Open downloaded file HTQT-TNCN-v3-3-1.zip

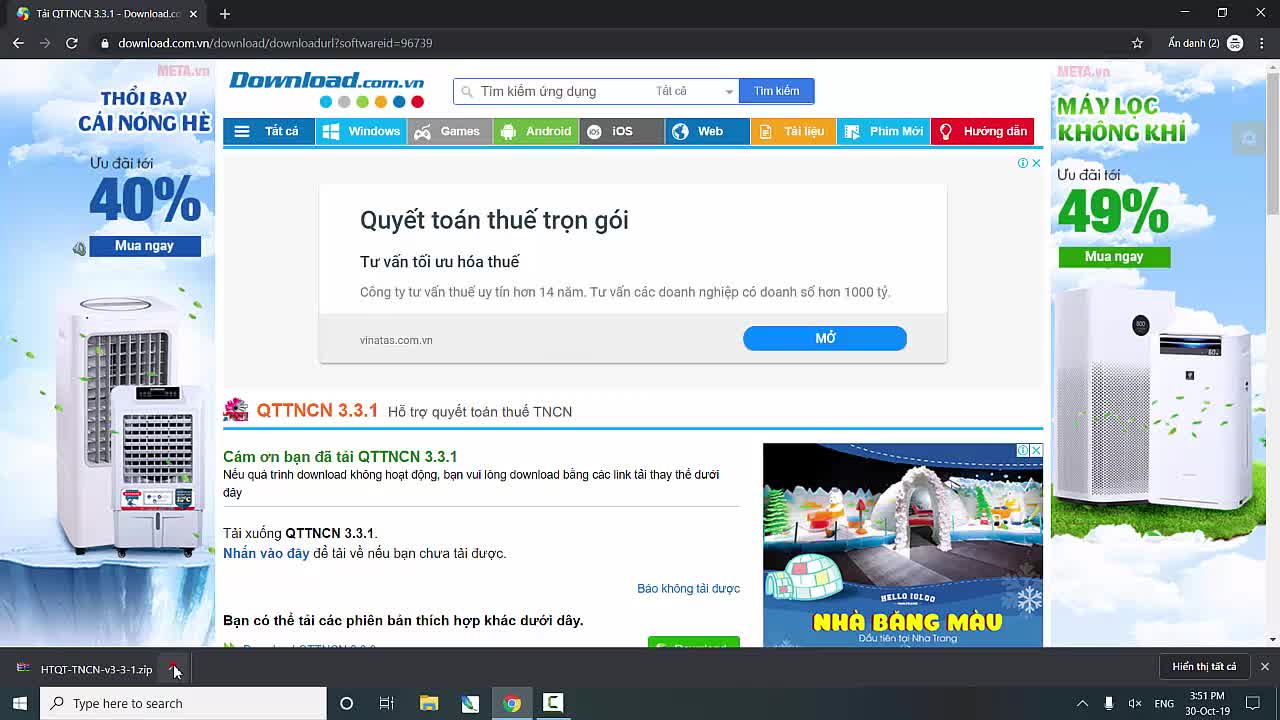[85, 669]
